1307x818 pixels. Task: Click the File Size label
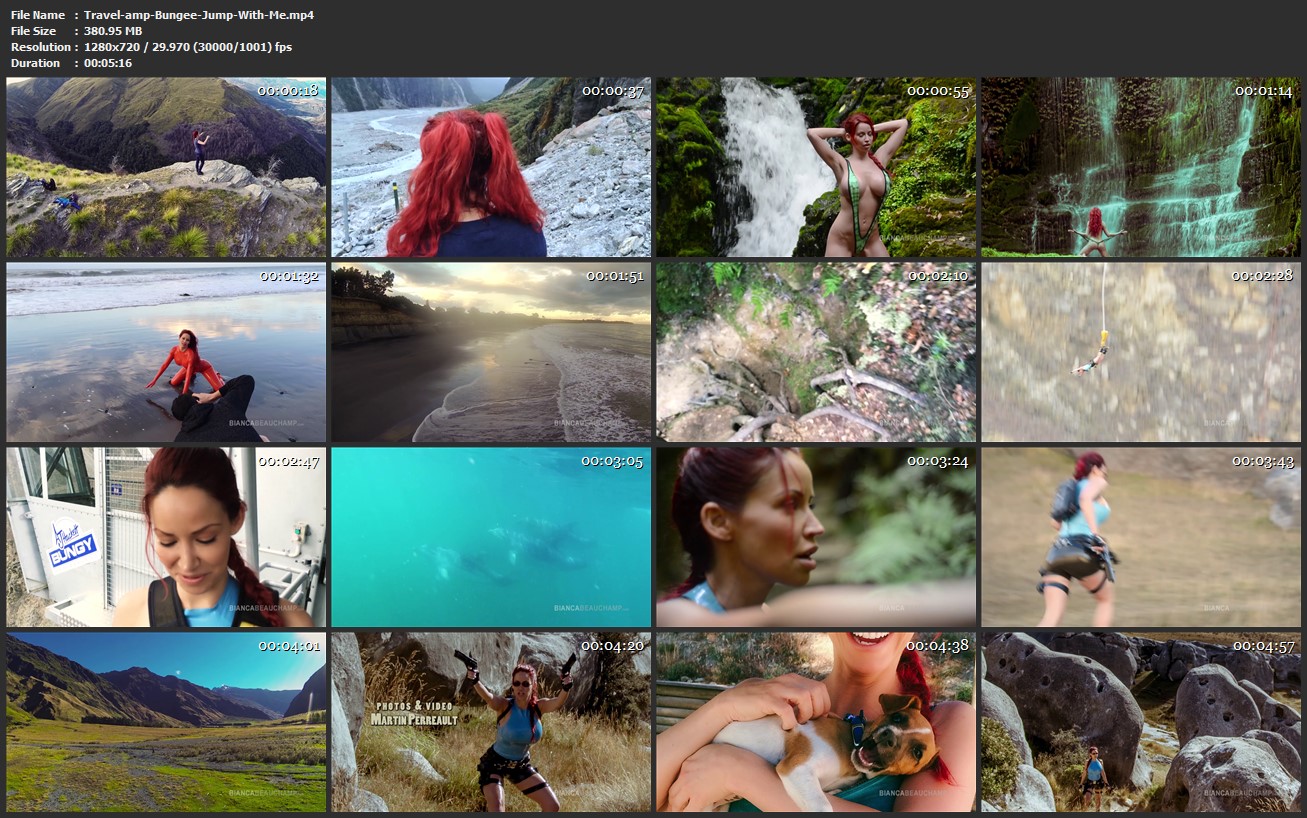click(x=35, y=31)
